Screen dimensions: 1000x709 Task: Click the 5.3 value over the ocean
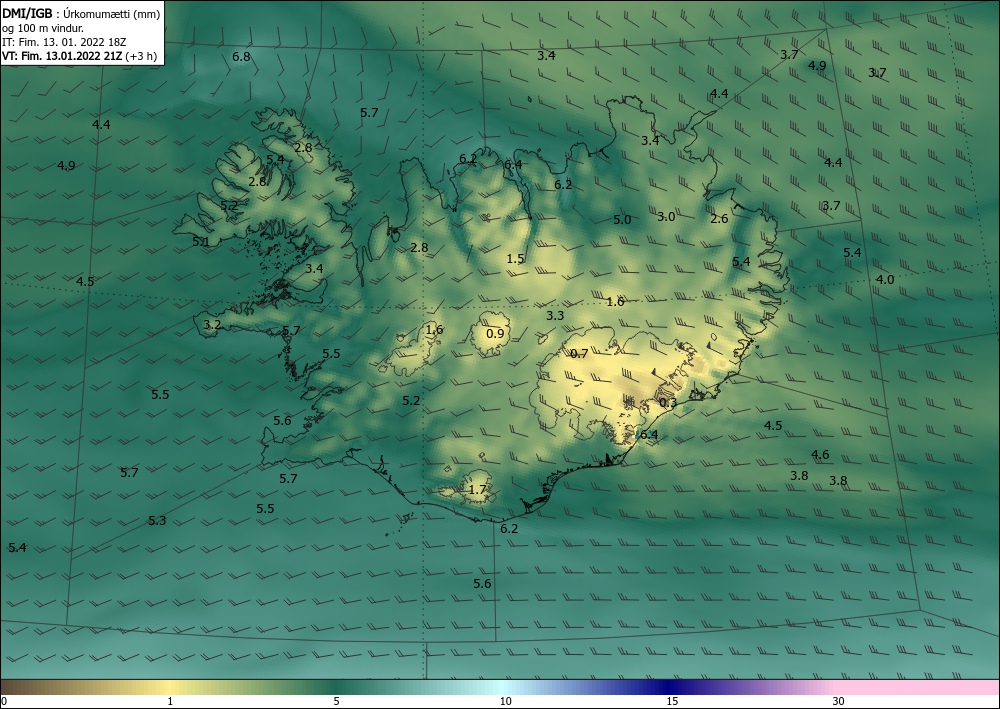click(157, 521)
